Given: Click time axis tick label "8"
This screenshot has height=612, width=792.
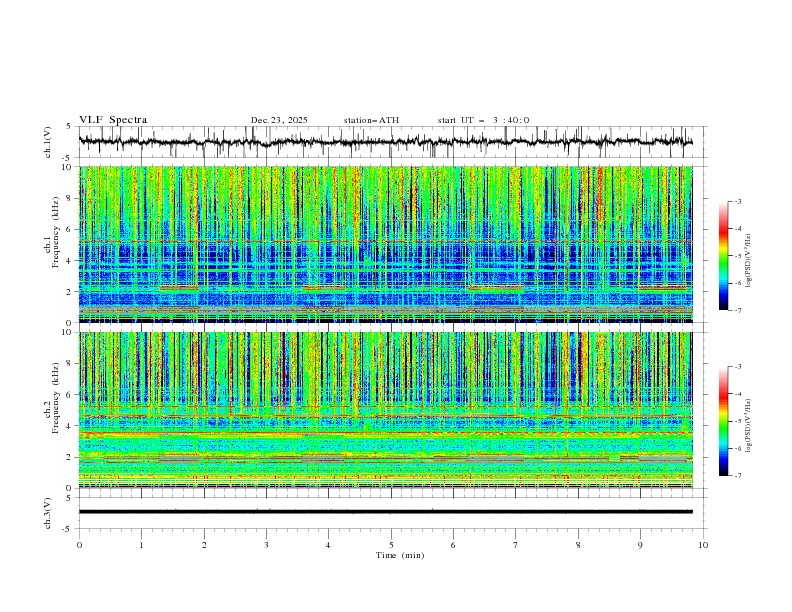Looking at the screenshot, I should point(578,545).
